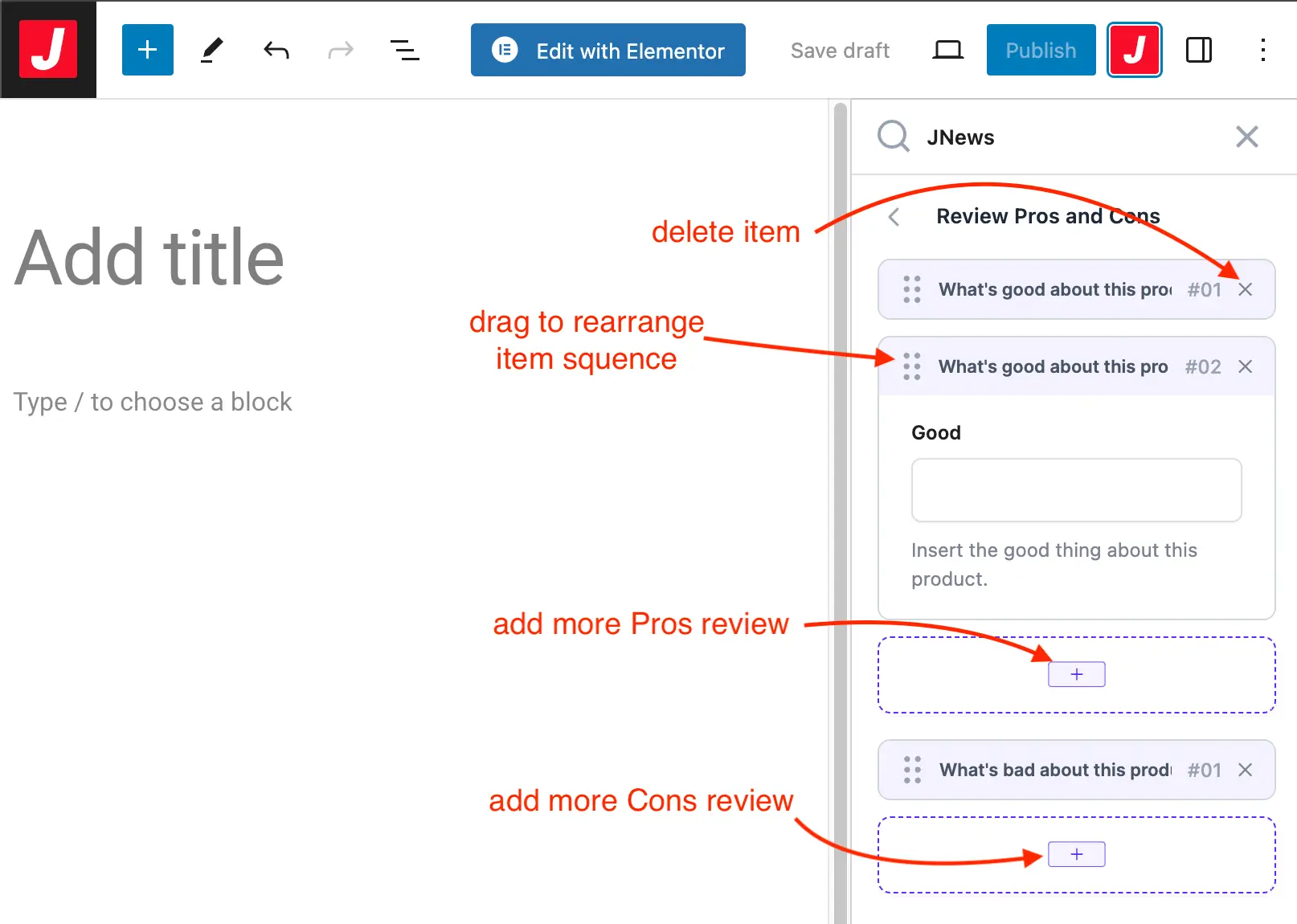Close the JNews sidebar panel
Screen dimensions: 1297x924
coord(1246,137)
